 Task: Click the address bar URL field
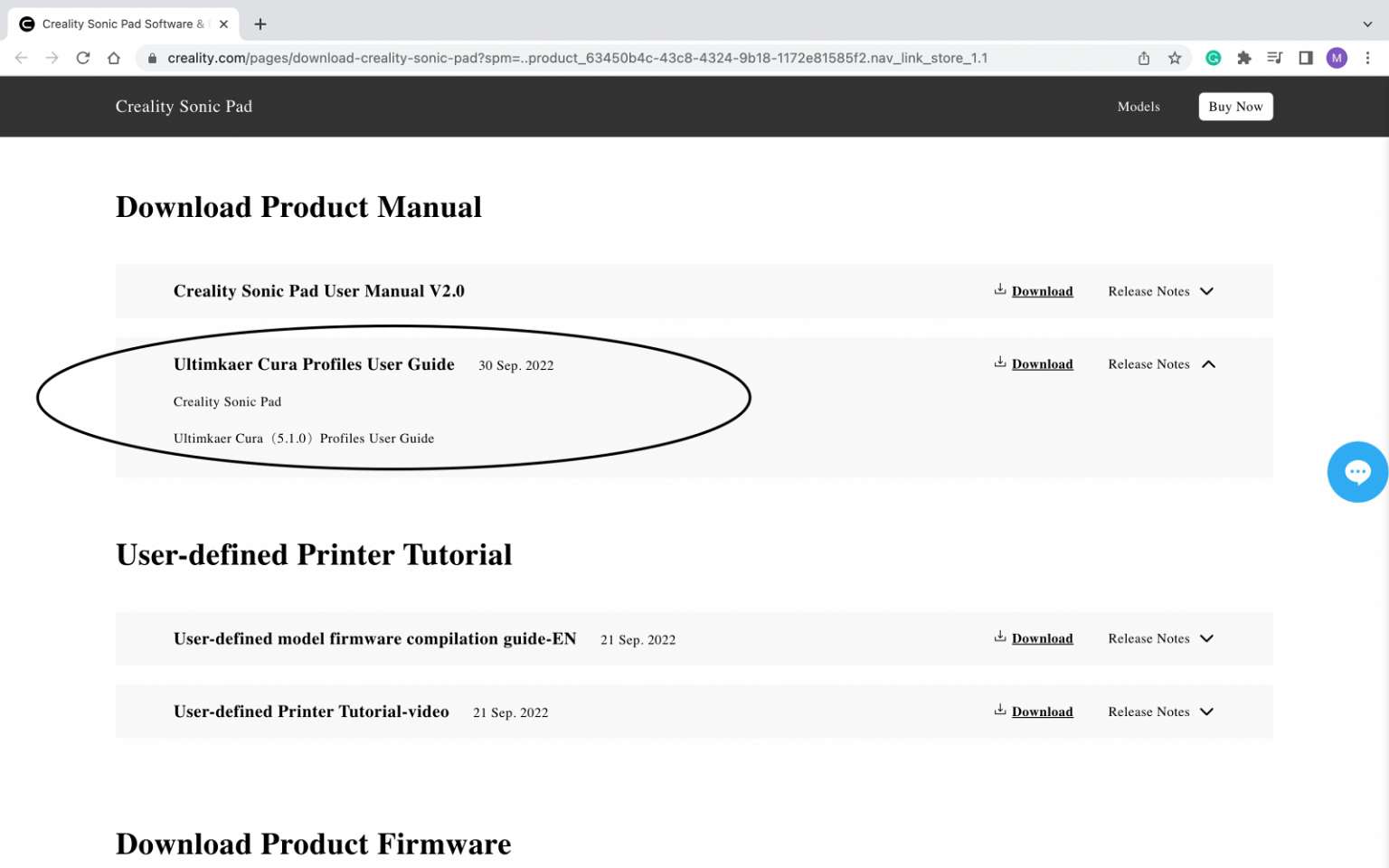pyautogui.click(x=579, y=58)
